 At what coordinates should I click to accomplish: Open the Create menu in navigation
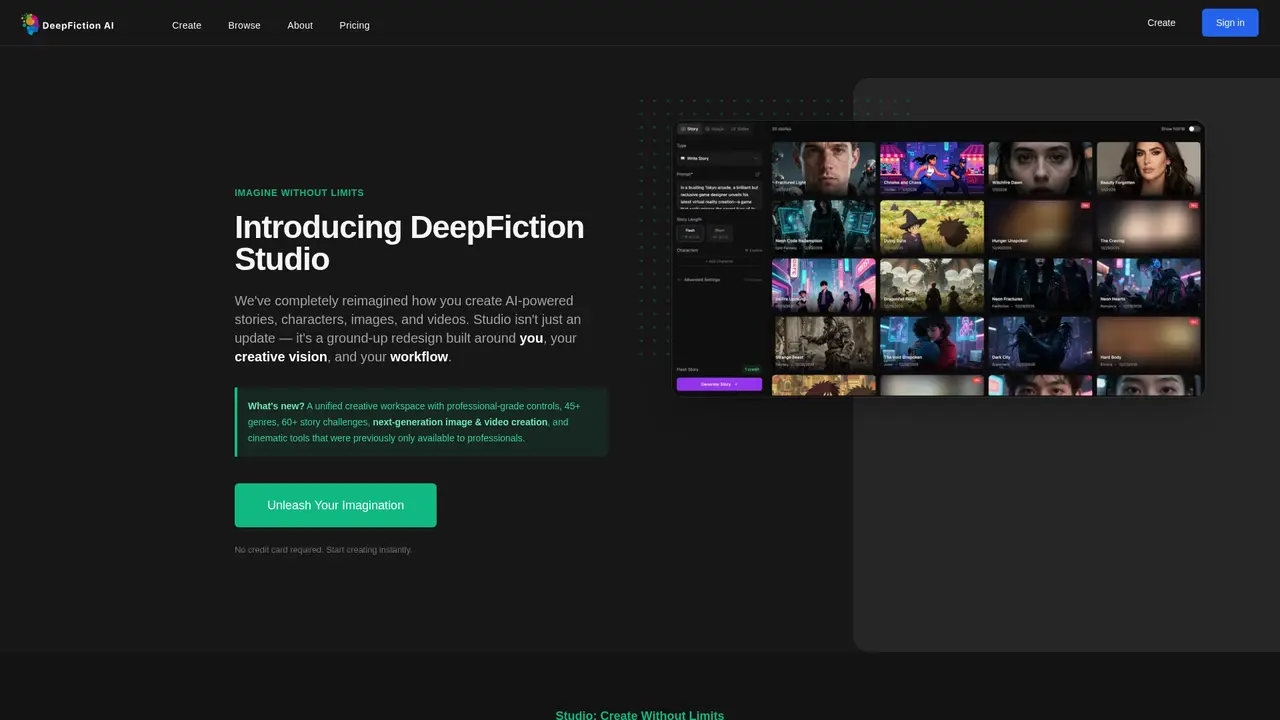point(186,25)
